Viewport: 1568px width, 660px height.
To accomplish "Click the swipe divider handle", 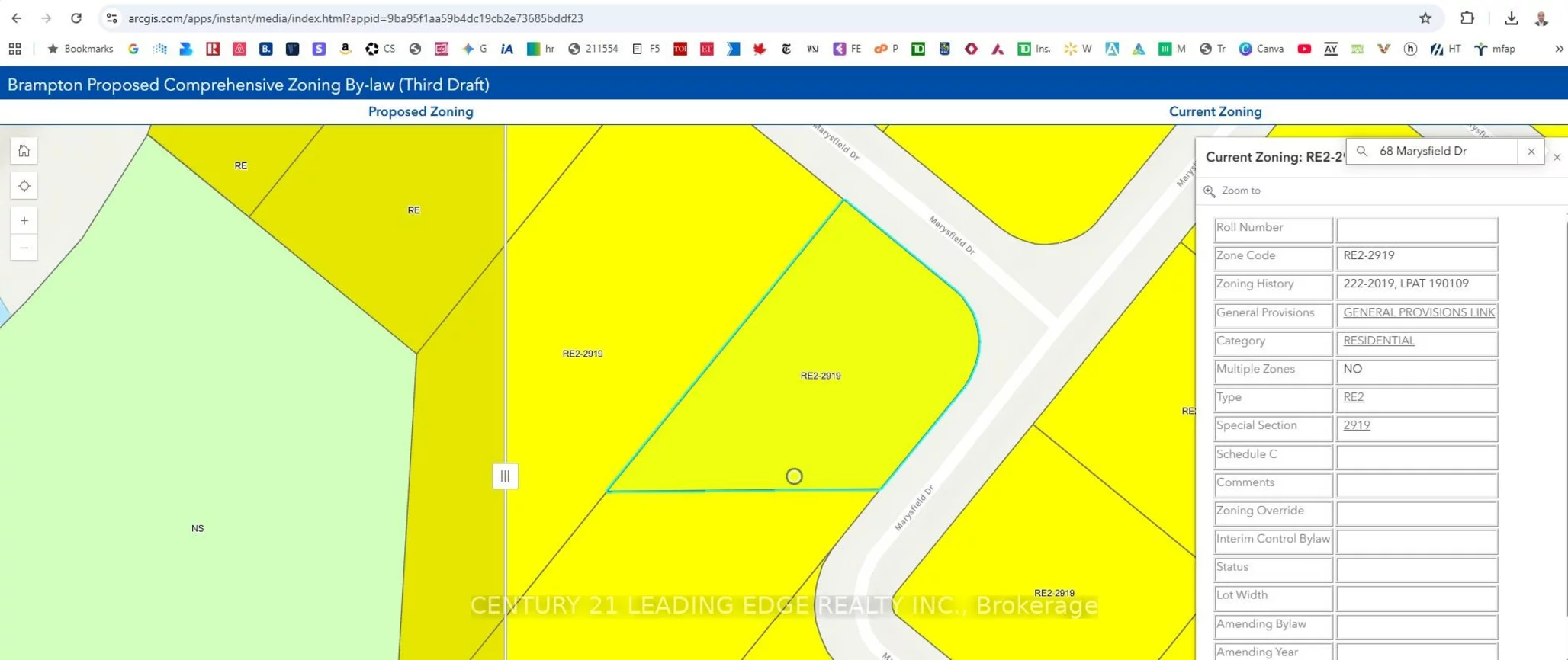I will [505, 476].
